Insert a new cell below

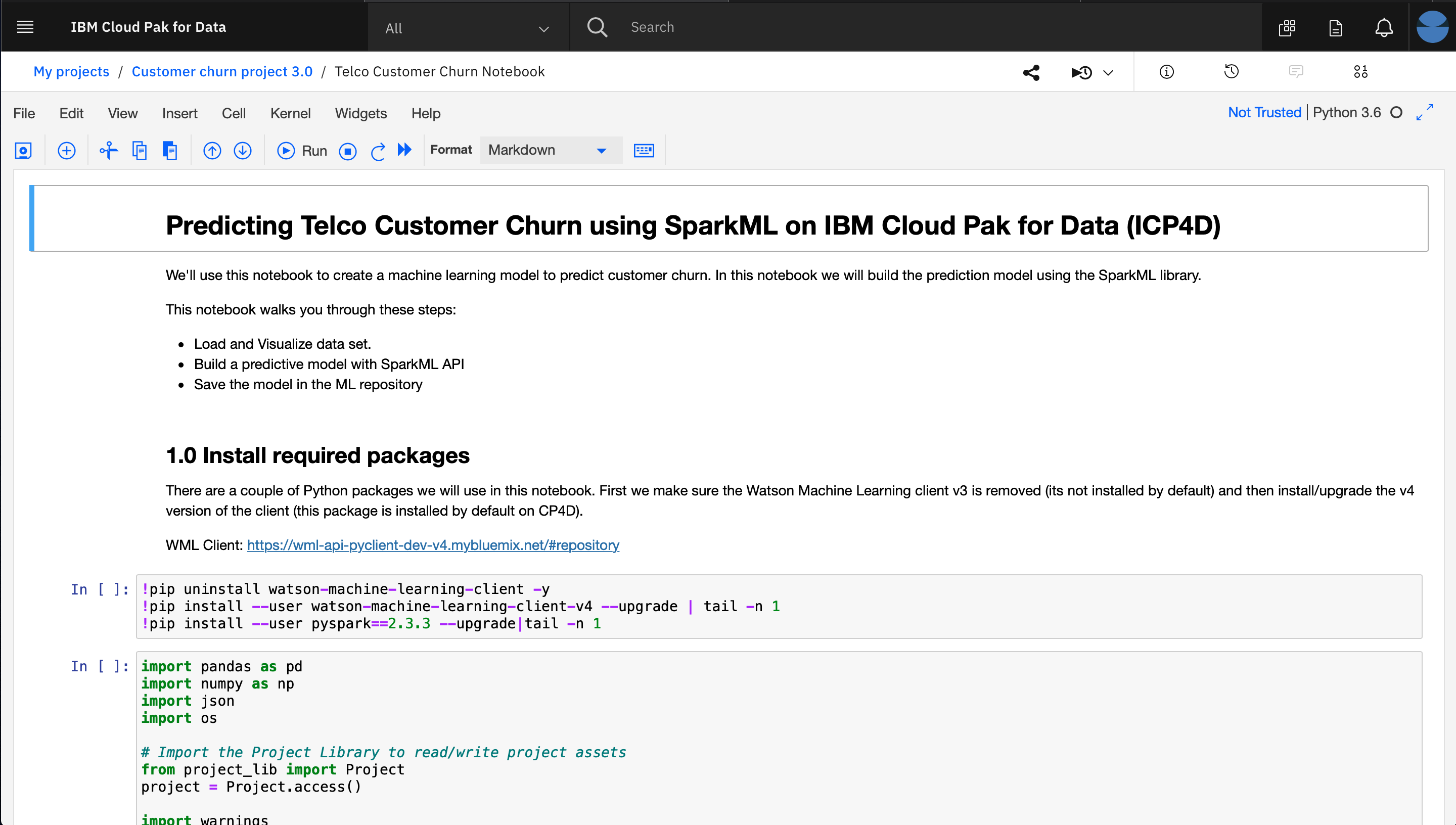pyautogui.click(x=66, y=151)
